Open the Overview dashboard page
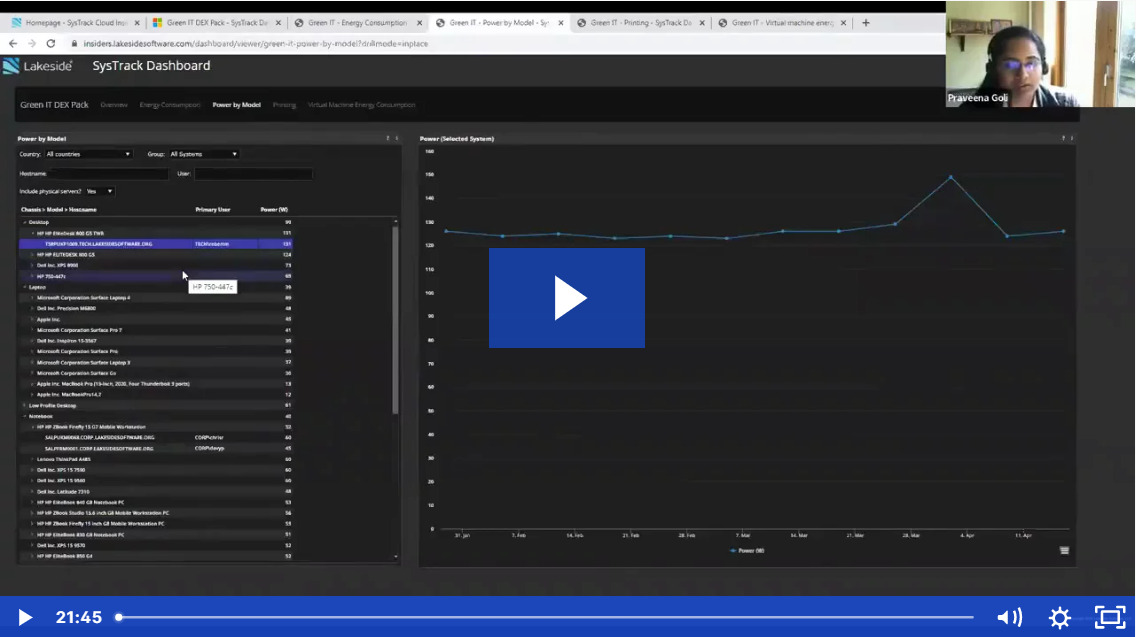 click(x=114, y=105)
